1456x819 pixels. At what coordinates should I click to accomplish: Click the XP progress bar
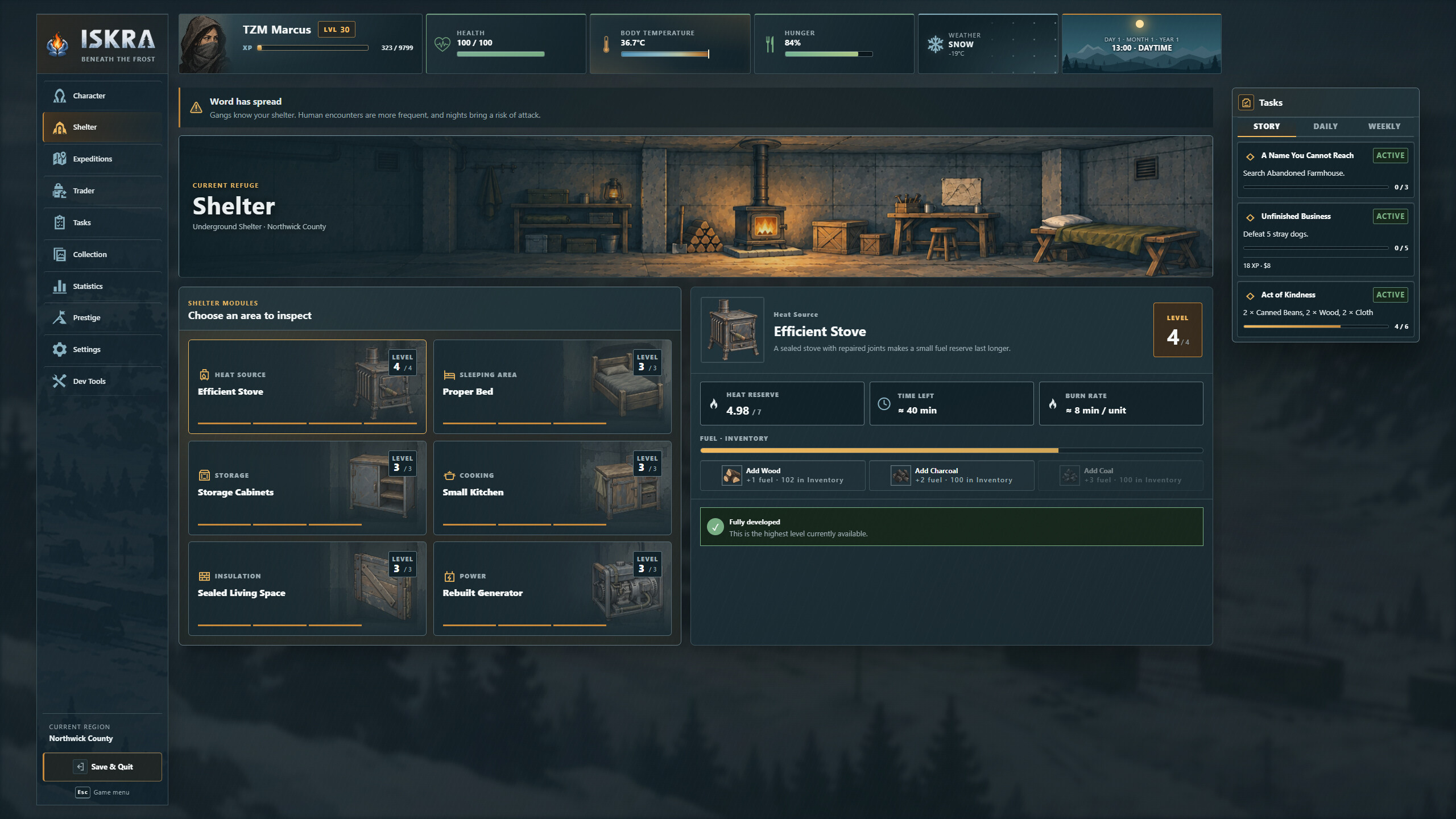click(x=313, y=48)
